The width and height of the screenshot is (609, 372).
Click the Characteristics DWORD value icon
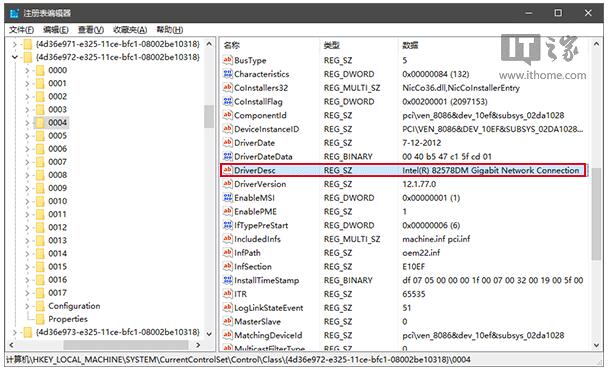coord(228,74)
